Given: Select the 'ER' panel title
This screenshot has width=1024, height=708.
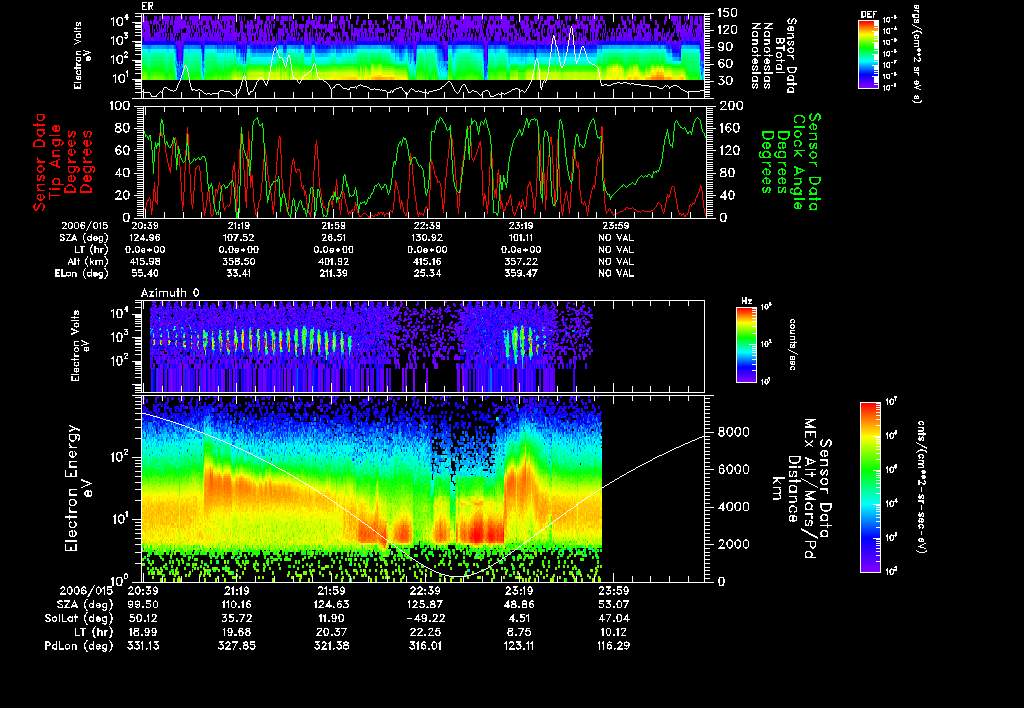Looking at the screenshot, I should (x=147, y=7).
